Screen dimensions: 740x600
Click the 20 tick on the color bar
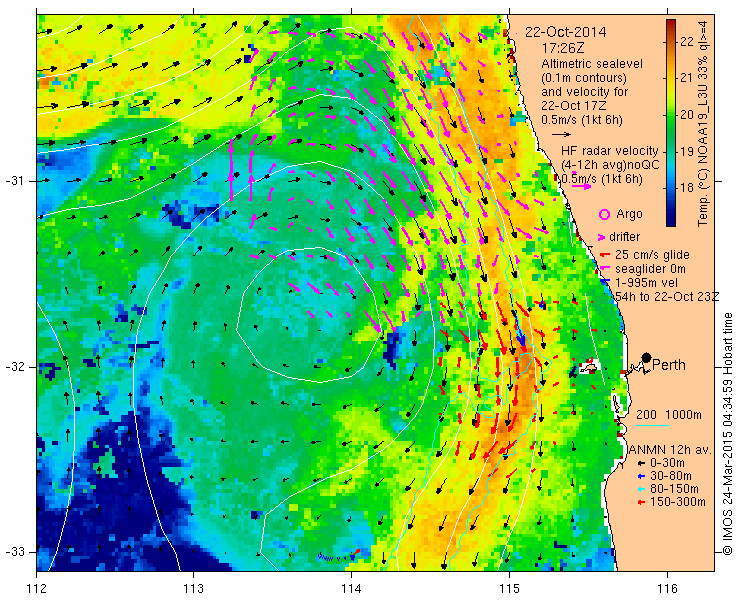click(688, 115)
